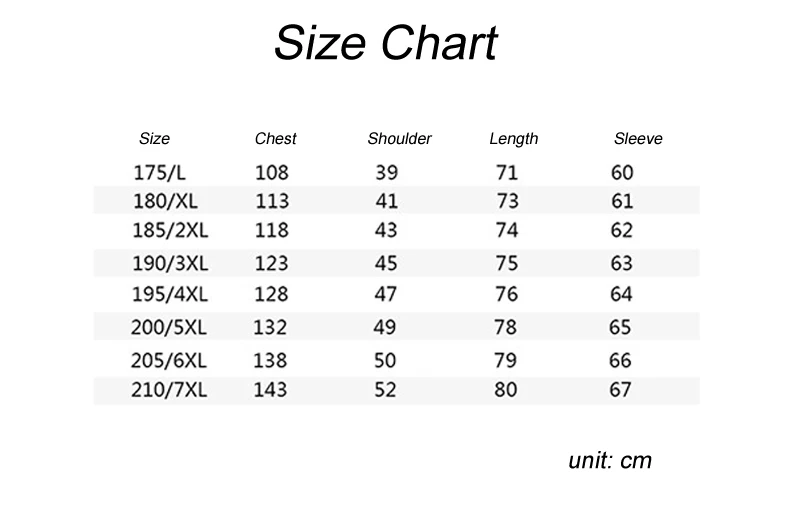Screen dimensions: 790x506
Task: Select the Size column header
Action: click(x=154, y=139)
